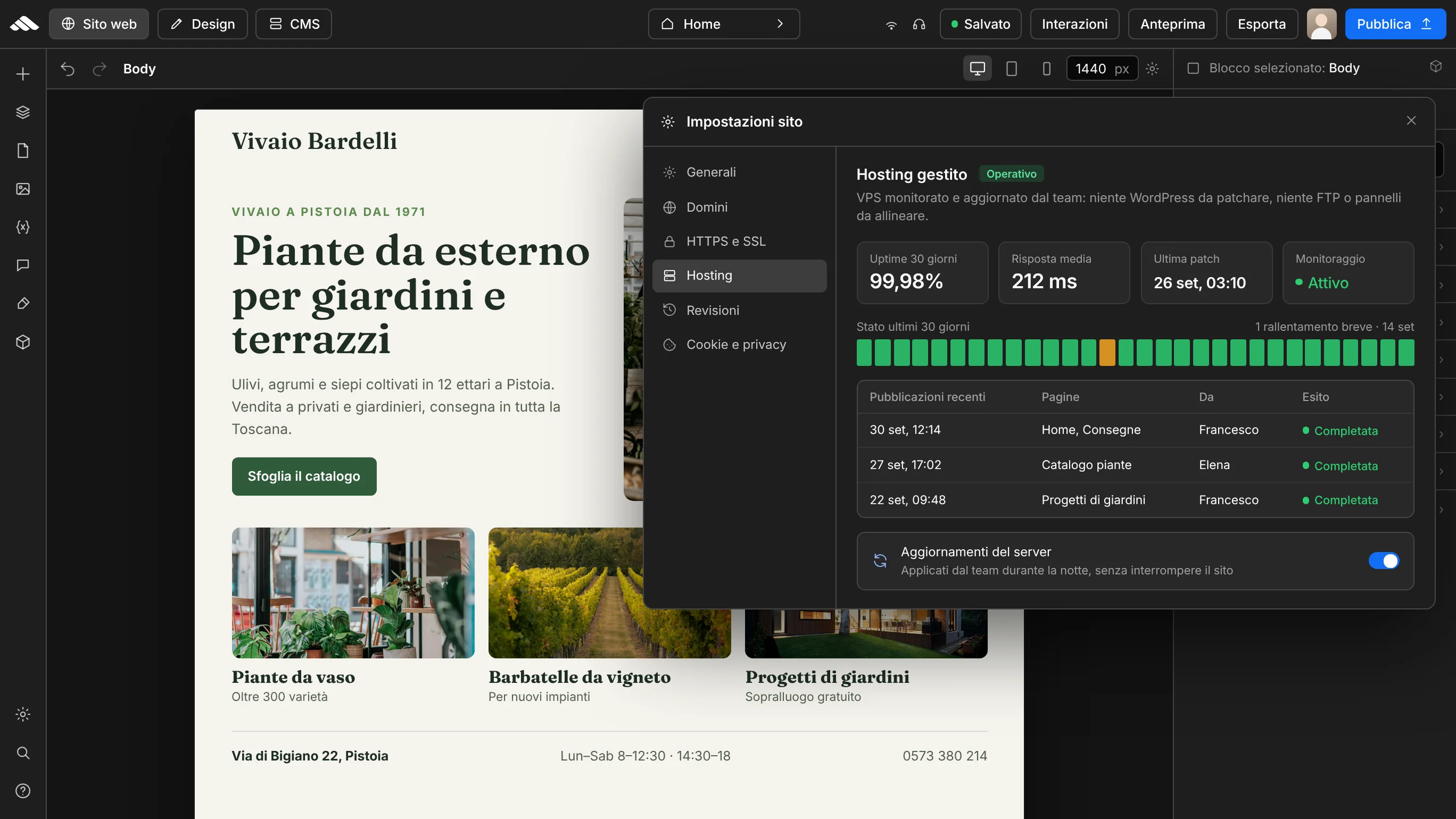This screenshot has height=819, width=1456.
Task: Click the add element plus icon
Action: point(22,74)
